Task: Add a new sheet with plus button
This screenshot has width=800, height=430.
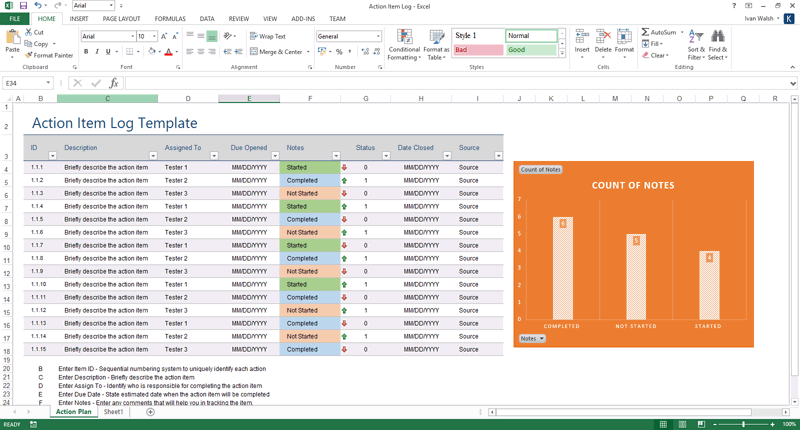Action: click(151, 412)
